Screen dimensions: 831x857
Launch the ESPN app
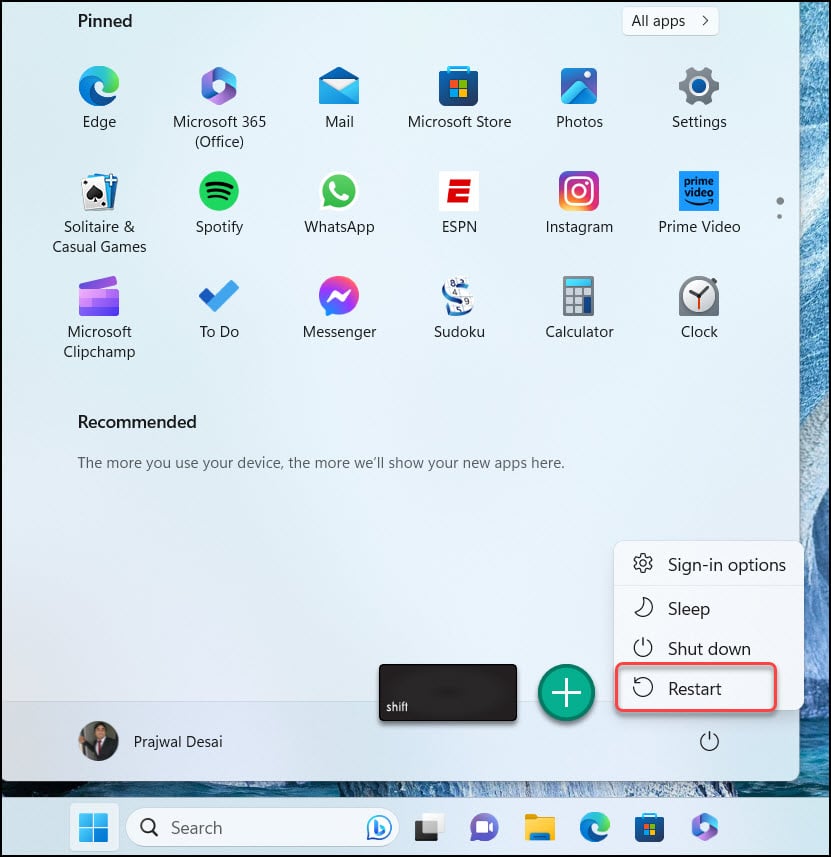point(459,203)
